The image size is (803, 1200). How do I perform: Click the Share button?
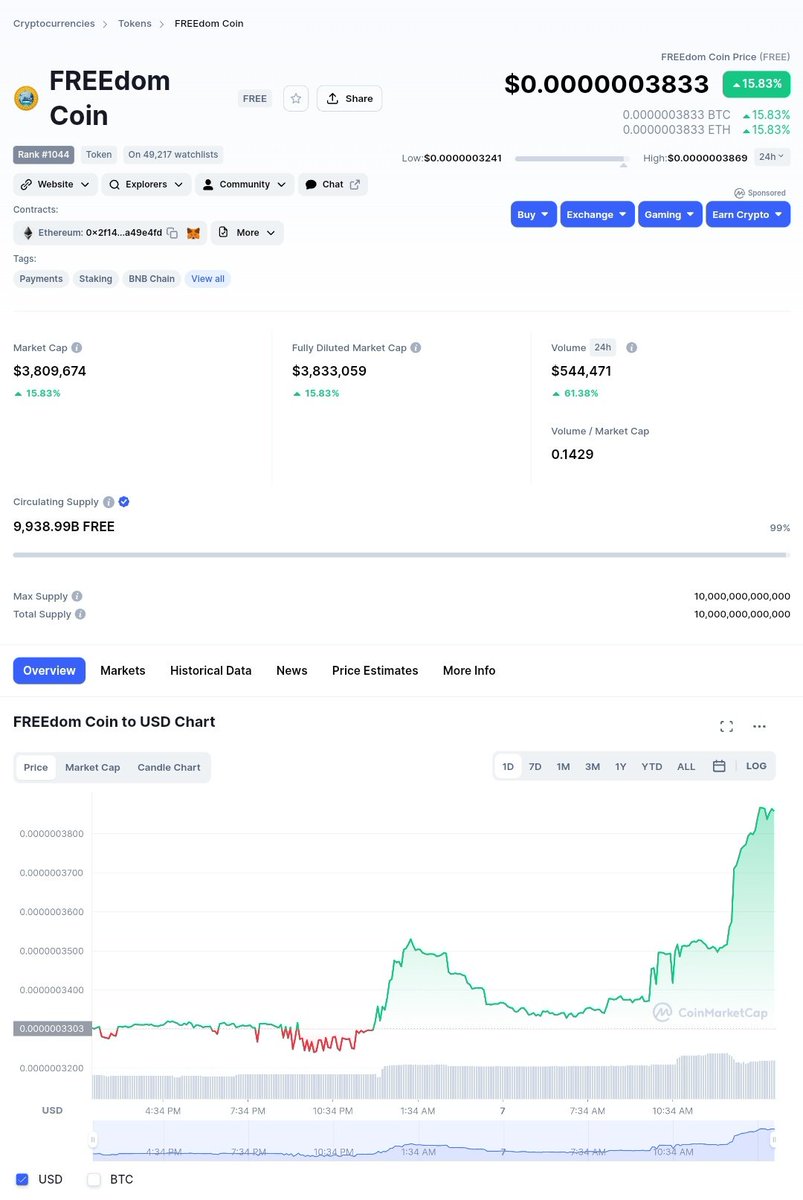[x=349, y=98]
